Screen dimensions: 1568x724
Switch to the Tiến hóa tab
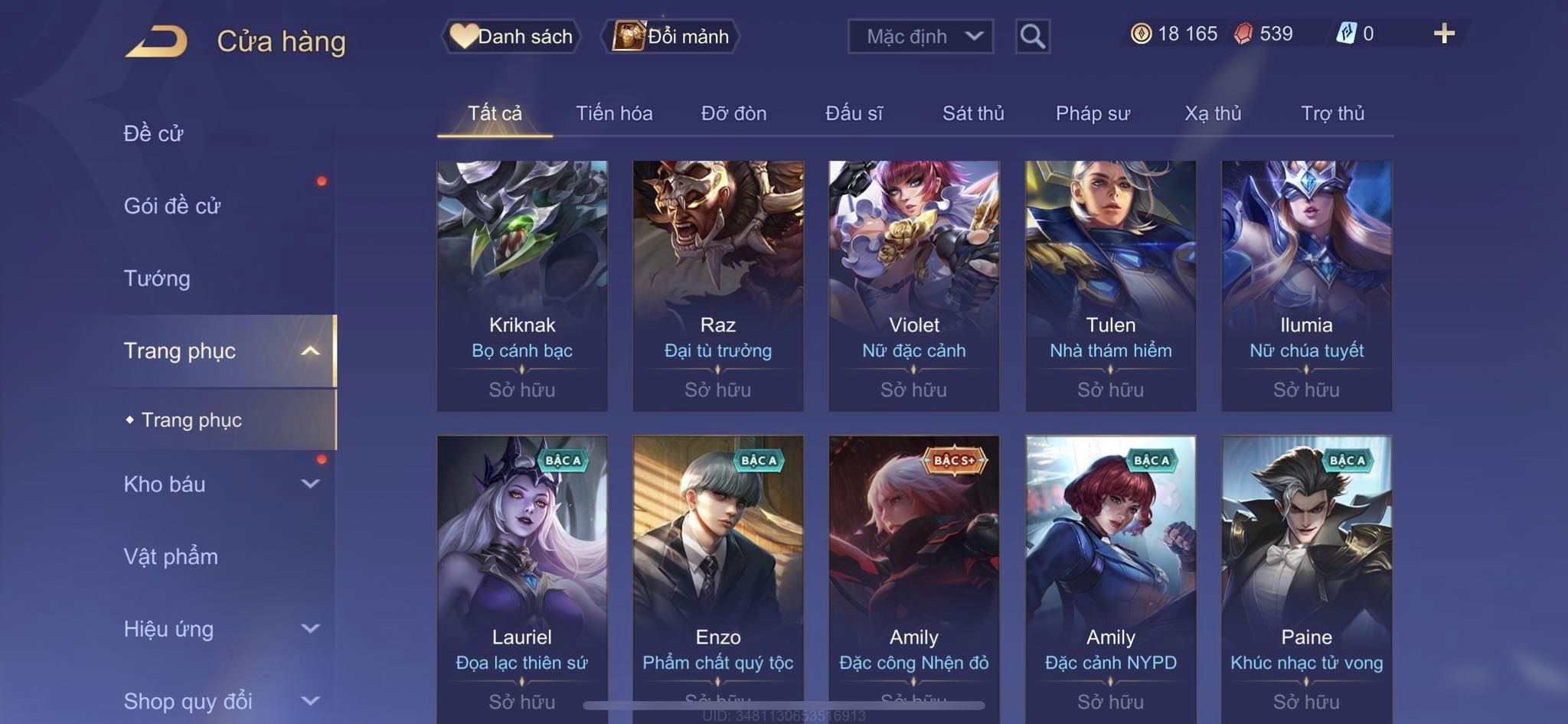pyautogui.click(x=614, y=113)
